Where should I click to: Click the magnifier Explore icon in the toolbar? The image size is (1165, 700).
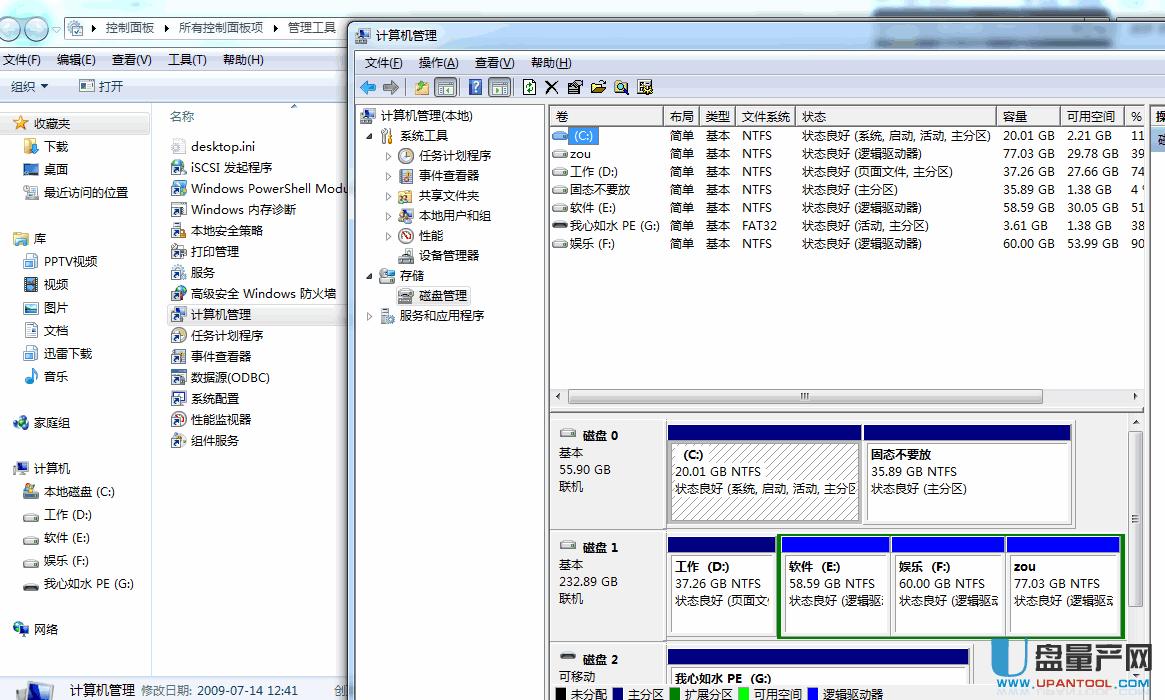621,87
